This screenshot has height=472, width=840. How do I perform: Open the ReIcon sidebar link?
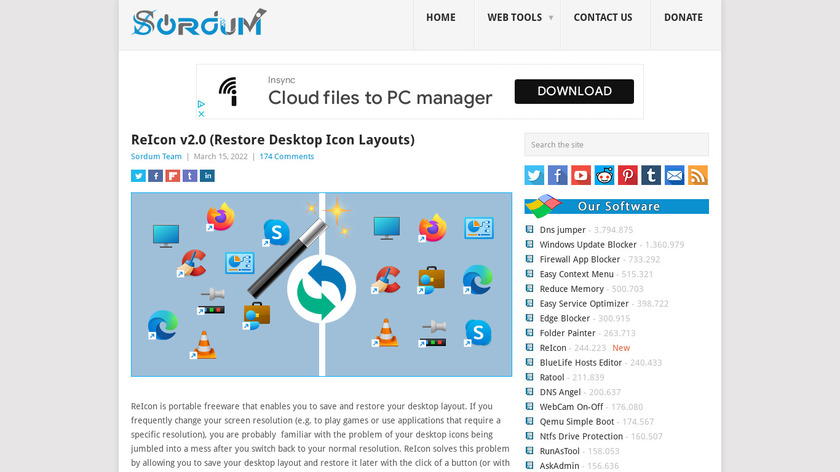tap(553, 348)
